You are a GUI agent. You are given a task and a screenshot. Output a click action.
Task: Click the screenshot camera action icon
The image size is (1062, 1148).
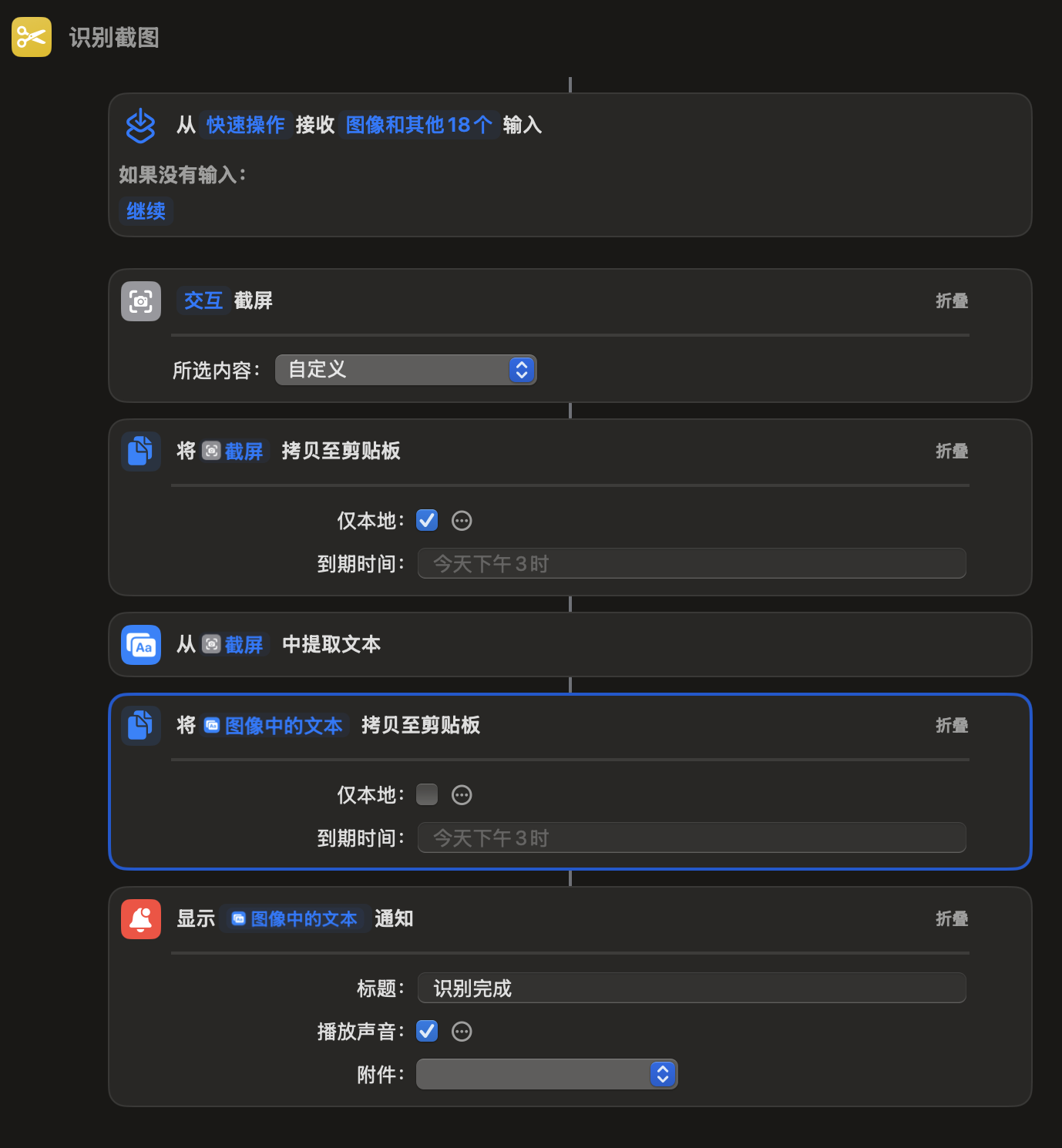click(x=141, y=301)
